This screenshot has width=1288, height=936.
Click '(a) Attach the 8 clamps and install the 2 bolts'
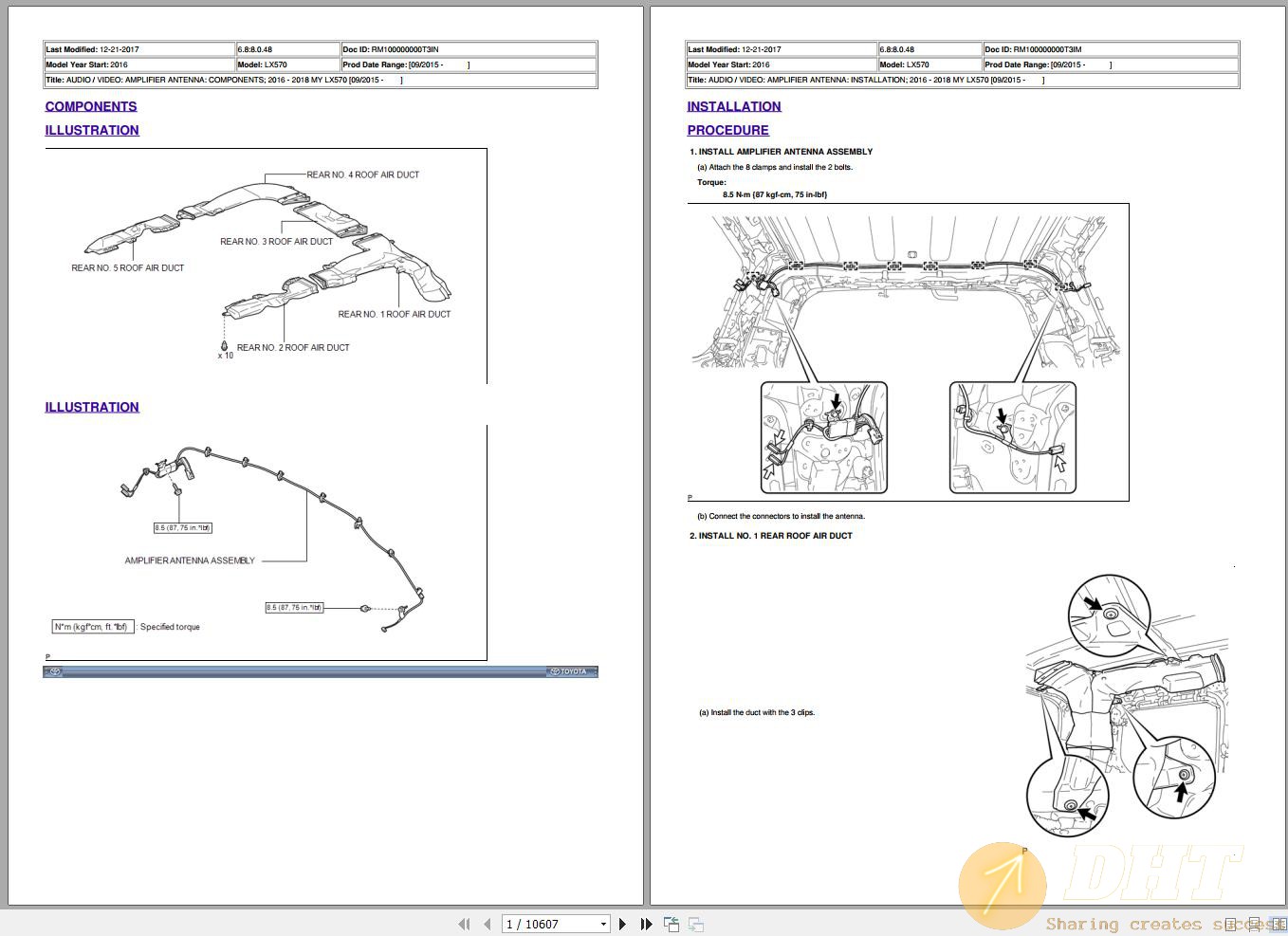[x=775, y=167]
